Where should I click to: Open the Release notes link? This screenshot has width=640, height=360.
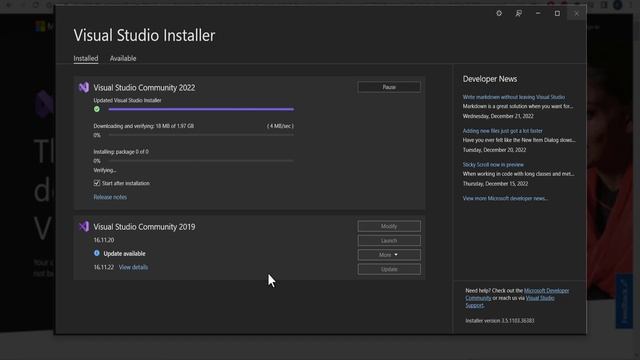tap(110, 197)
